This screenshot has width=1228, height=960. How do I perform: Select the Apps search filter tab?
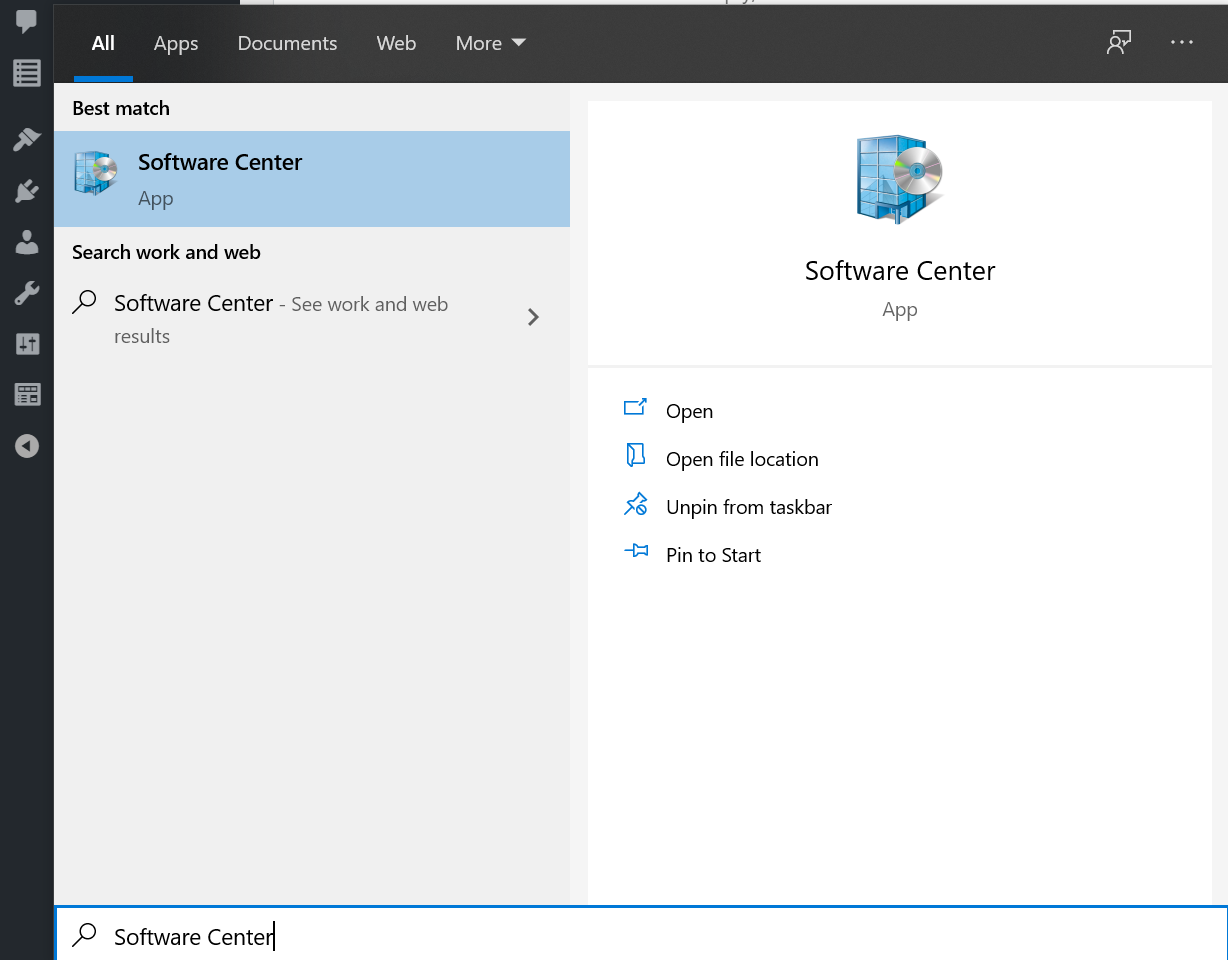(x=175, y=43)
